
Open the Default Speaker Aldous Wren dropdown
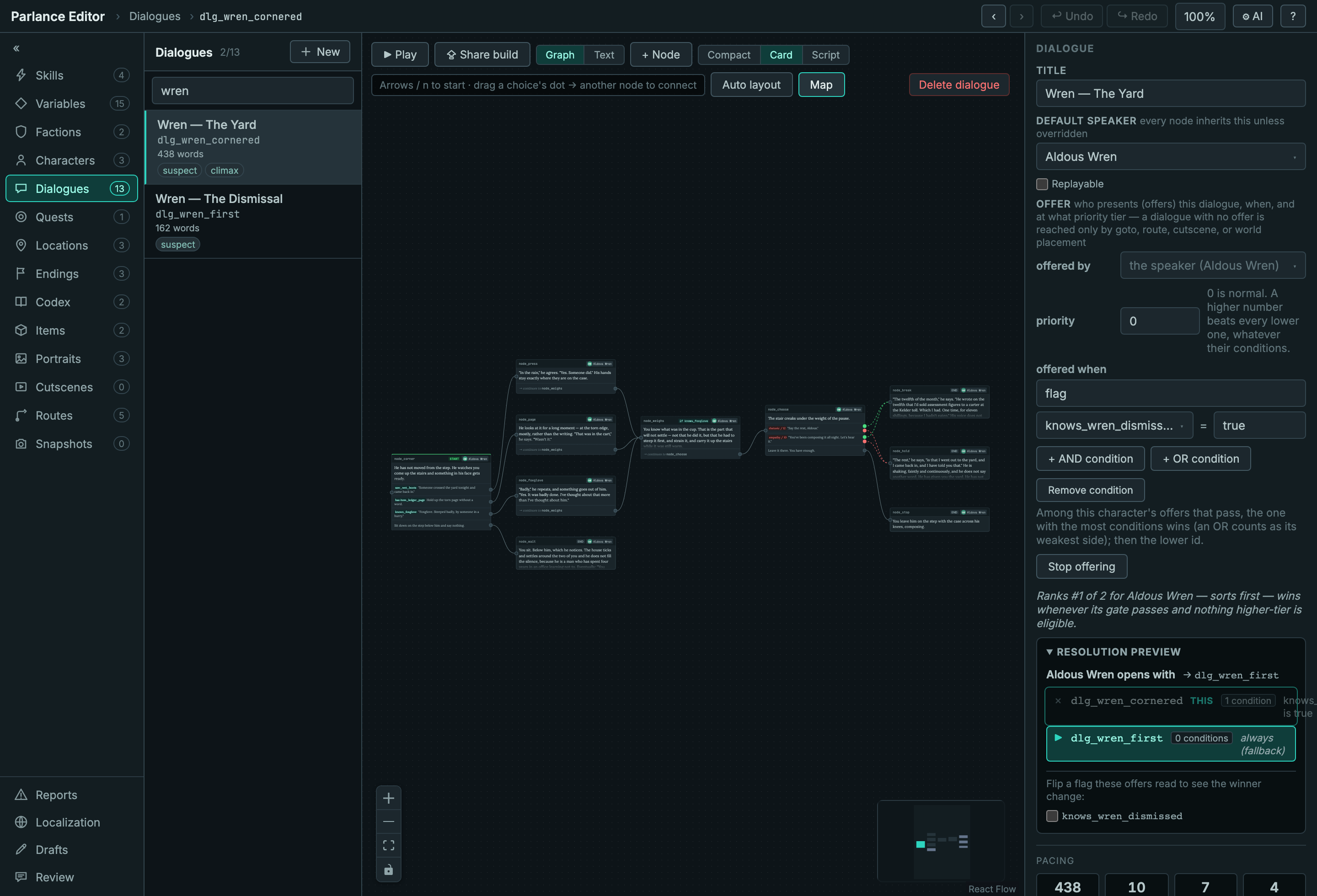pyautogui.click(x=1170, y=157)
